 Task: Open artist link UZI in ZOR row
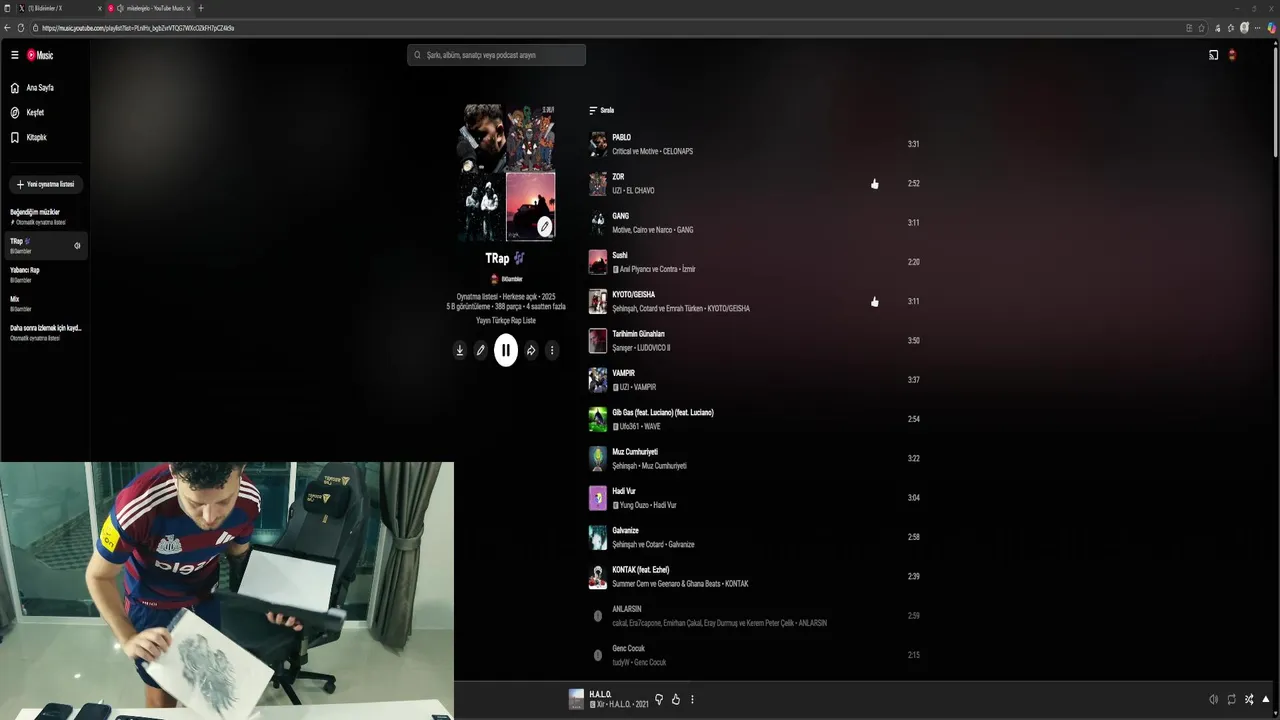click(617, 191)
